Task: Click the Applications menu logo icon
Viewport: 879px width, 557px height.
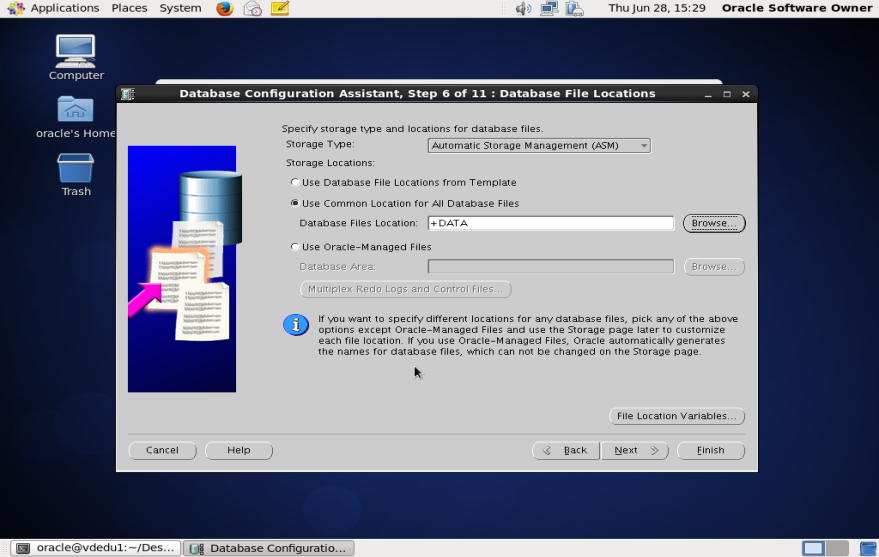Action: tap(16, 8)
